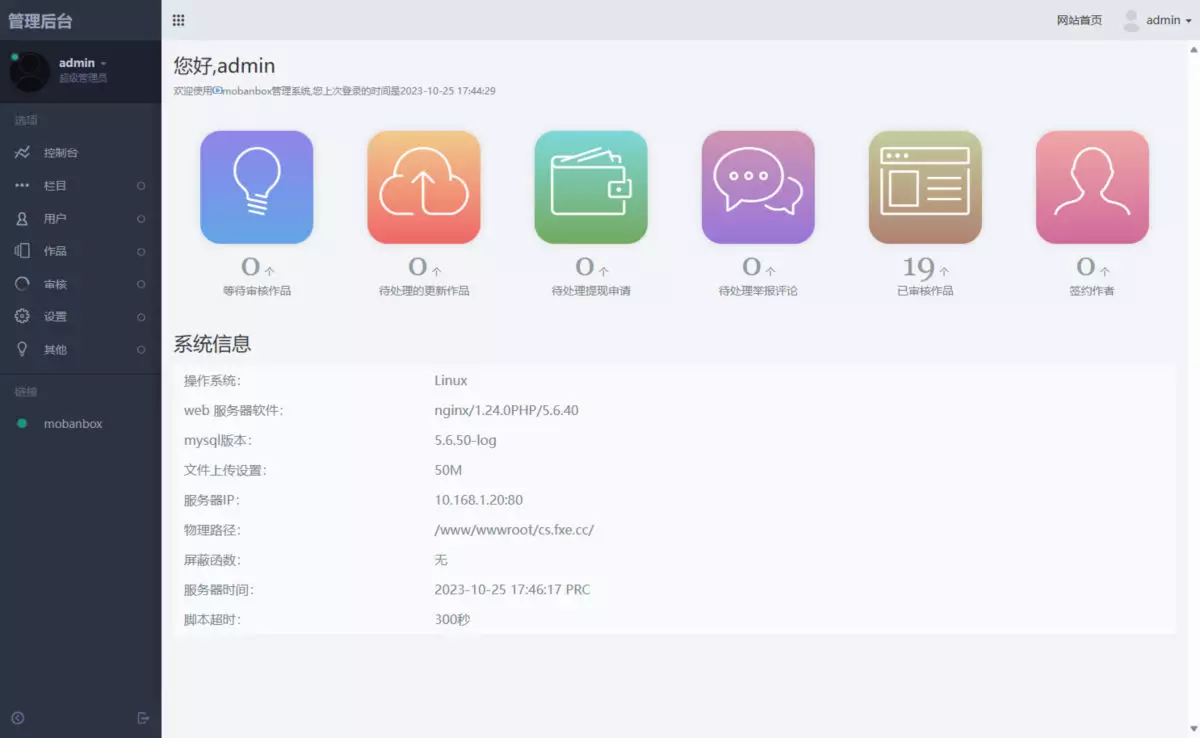Click the 控制台 chart icon

tap(22, 153)
